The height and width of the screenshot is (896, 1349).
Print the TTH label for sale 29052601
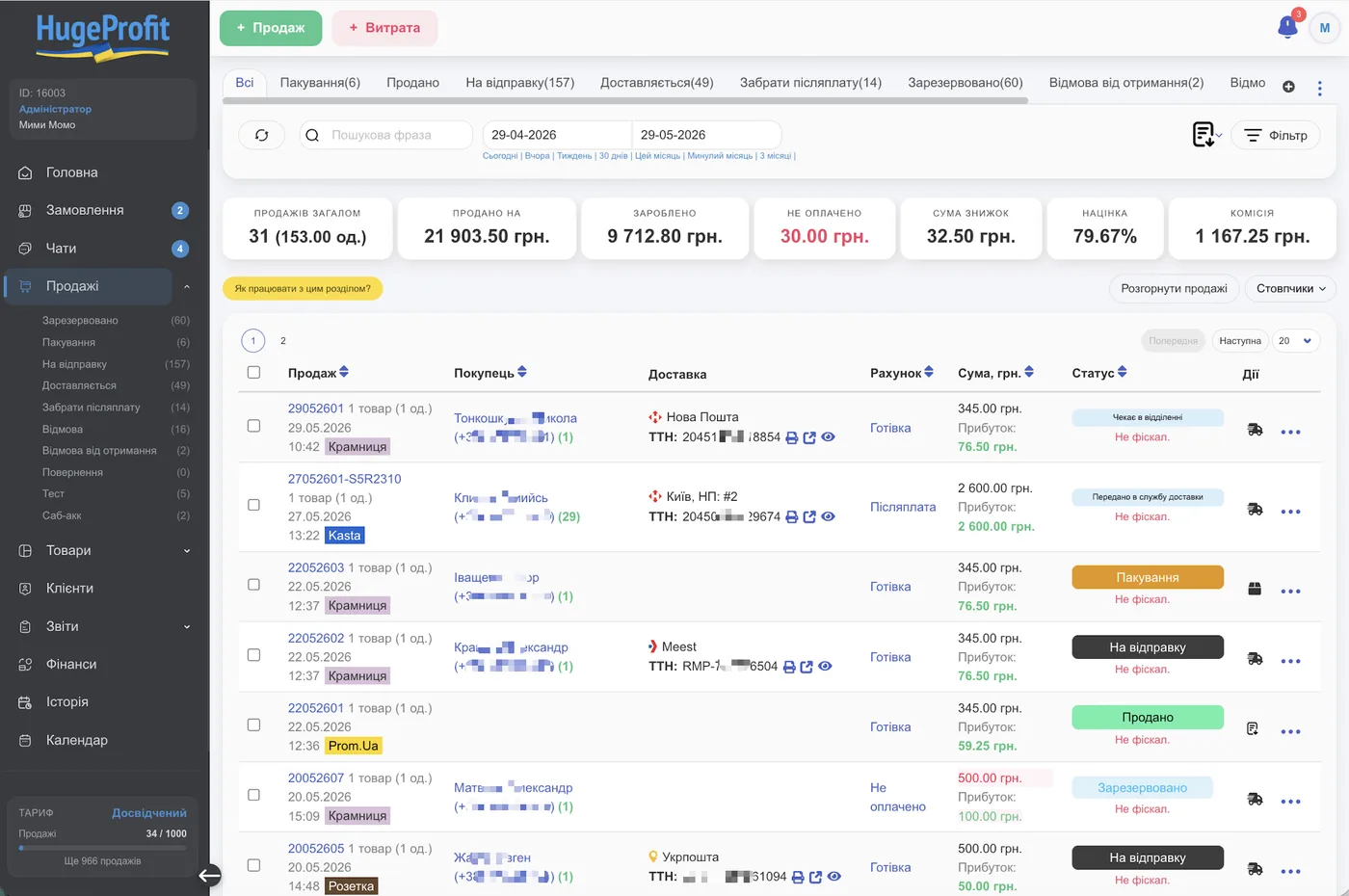(791, 437)
